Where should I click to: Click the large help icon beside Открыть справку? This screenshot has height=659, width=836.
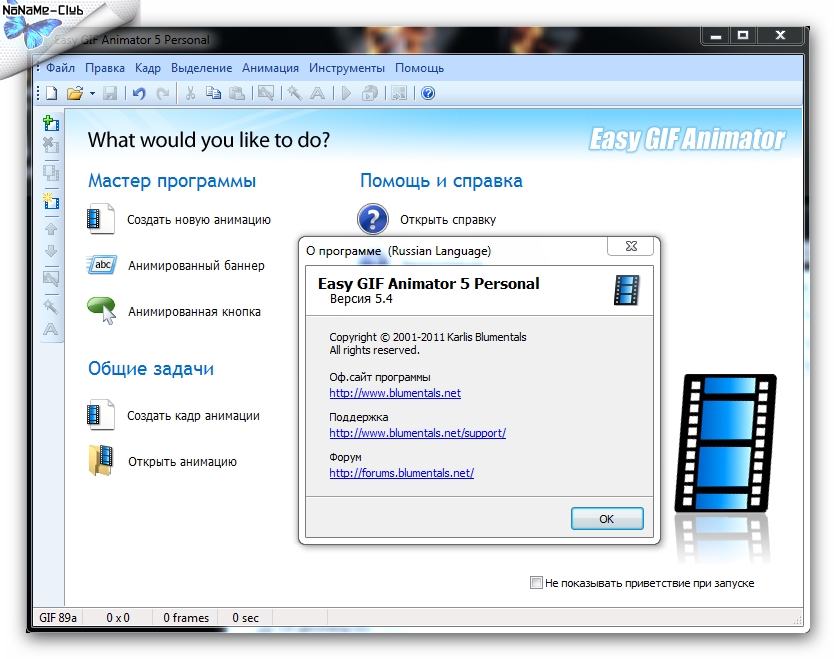click(373, 219)
